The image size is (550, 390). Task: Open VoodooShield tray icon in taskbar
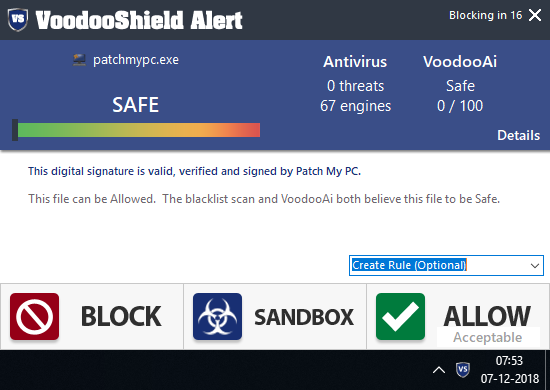pos(463,370)
